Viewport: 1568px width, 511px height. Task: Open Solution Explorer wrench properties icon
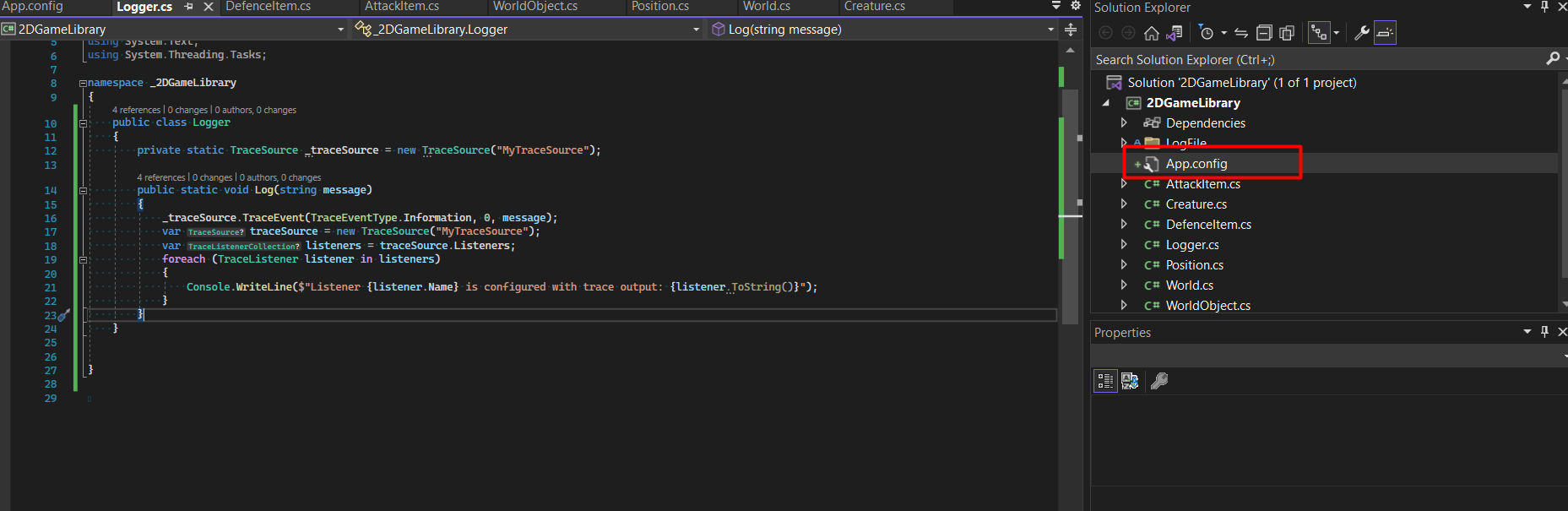1361,33
